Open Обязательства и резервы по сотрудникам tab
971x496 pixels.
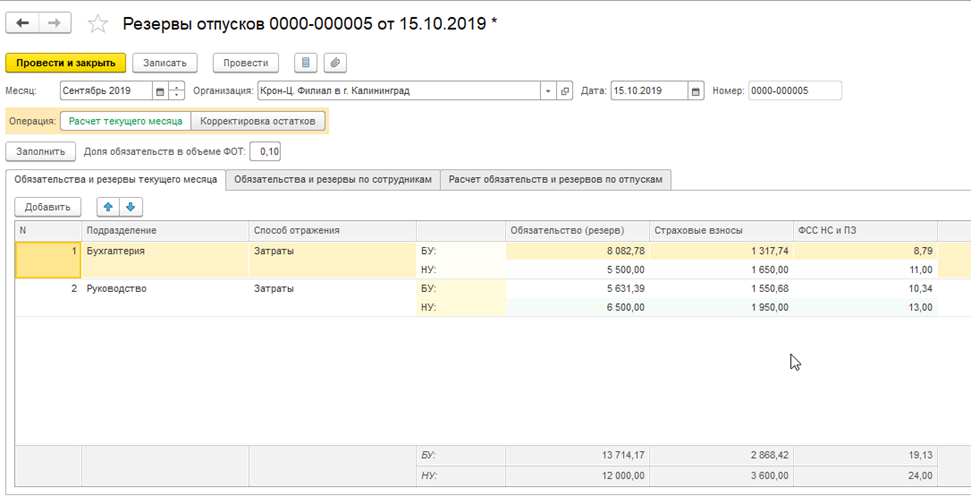(333, 179)
